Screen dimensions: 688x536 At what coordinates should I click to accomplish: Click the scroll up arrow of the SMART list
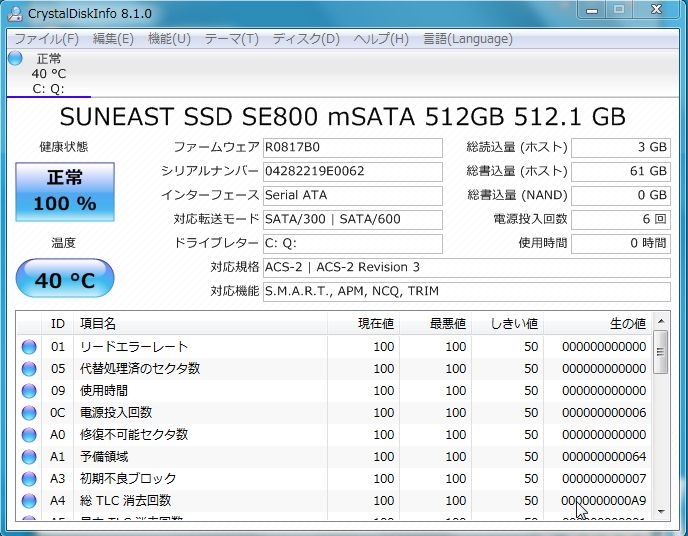pyautogui.click(x=661, y=322)
